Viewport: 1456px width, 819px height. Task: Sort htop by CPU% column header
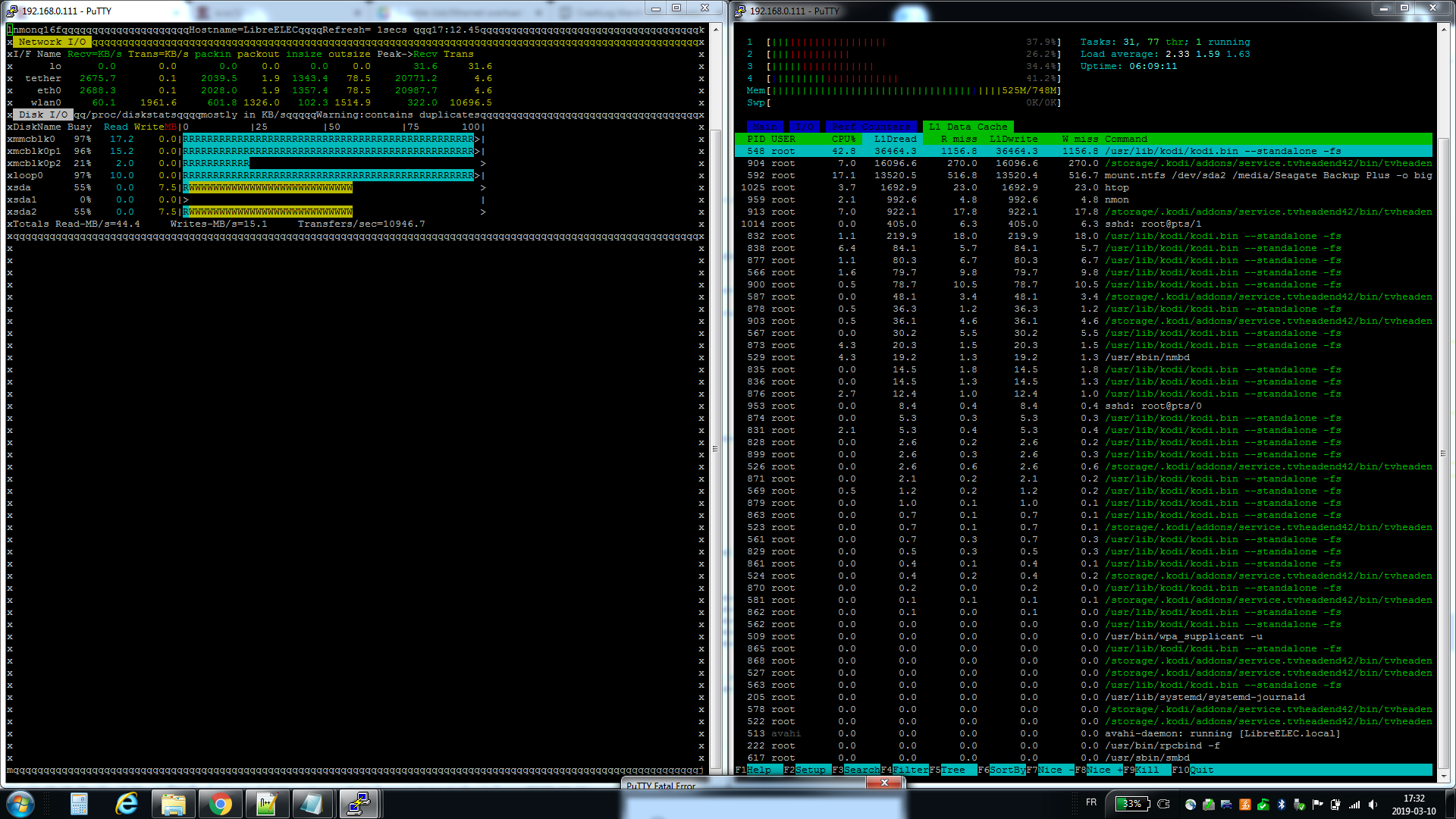(x=843, y=139)
